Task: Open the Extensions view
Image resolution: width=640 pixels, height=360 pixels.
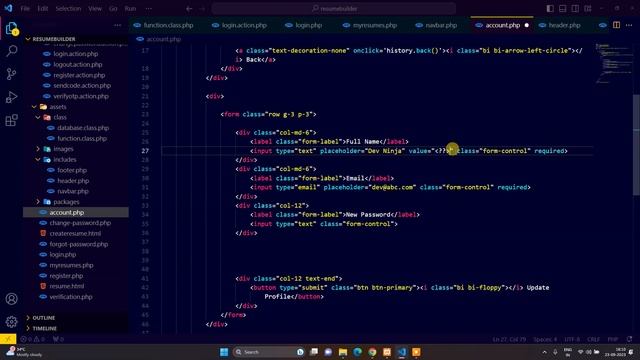Action: (11, 120)
